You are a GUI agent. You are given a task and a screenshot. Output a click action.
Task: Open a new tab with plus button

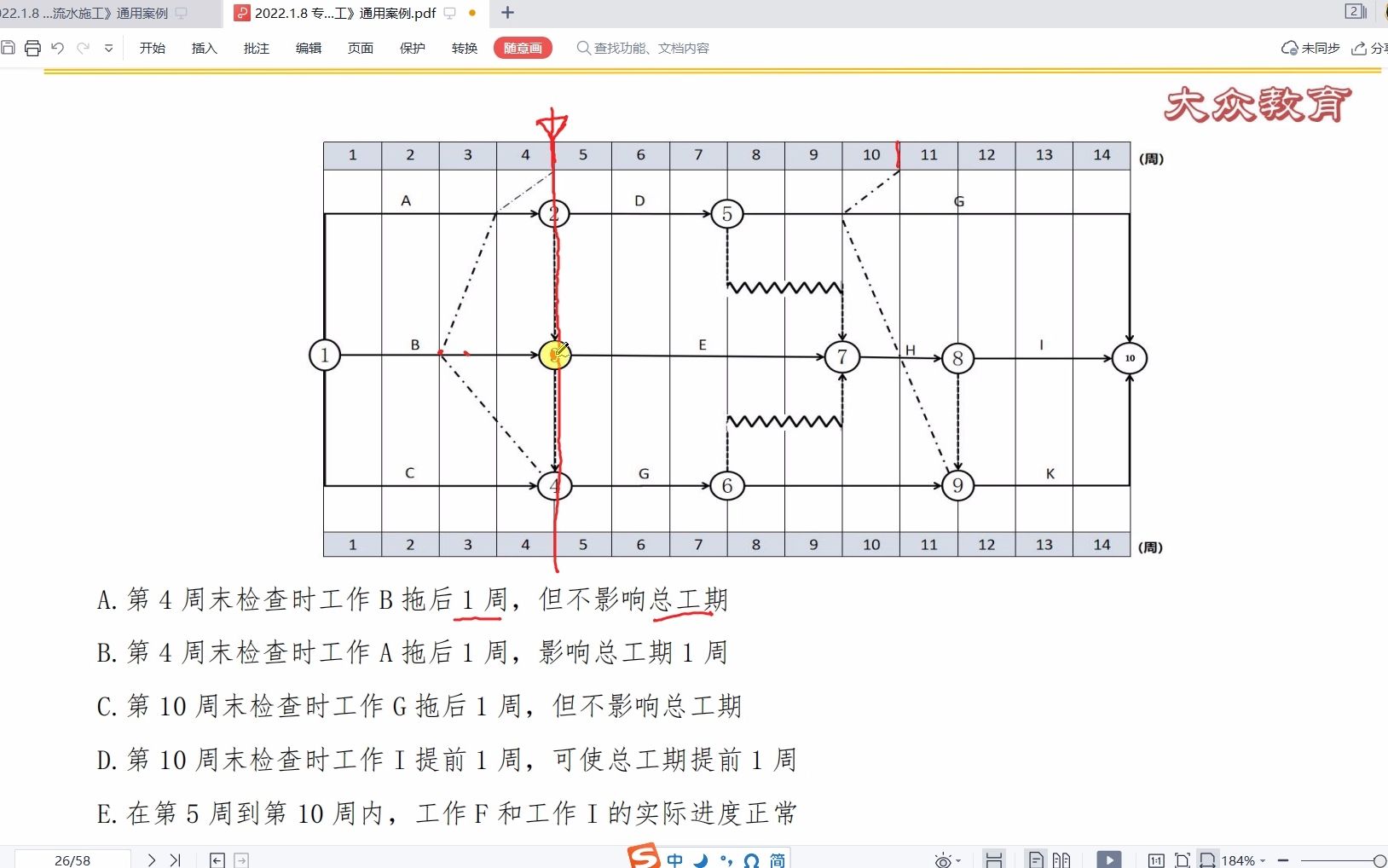tap(507, 13)
